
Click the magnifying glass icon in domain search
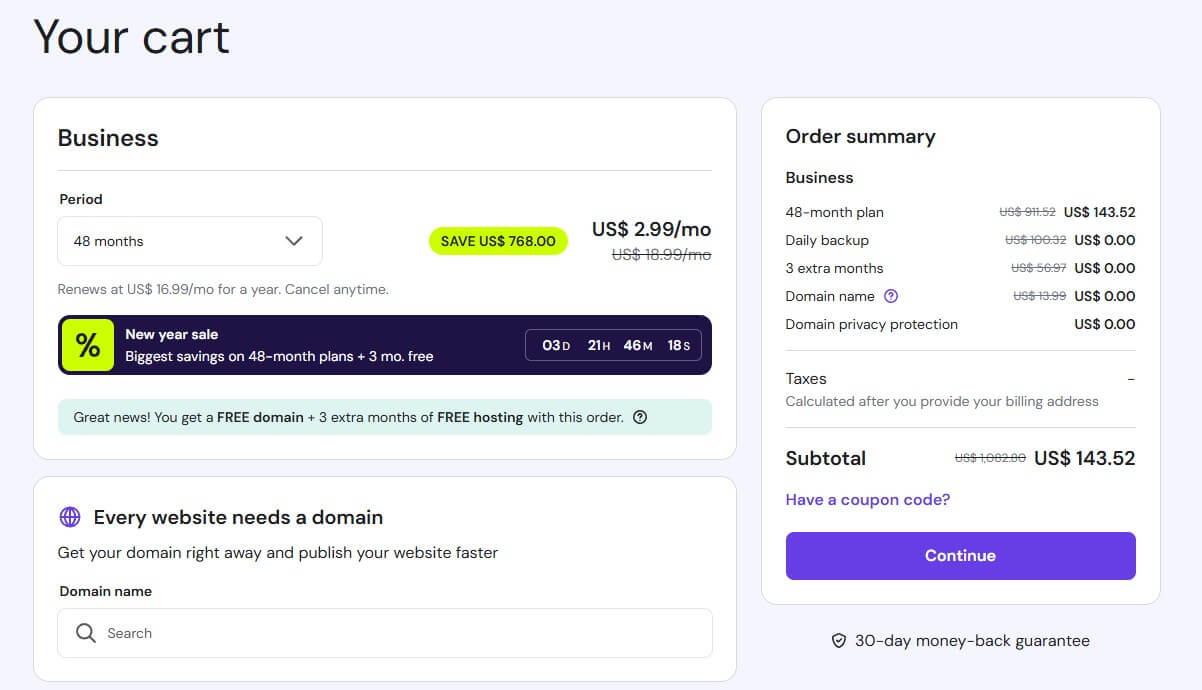[x=85, y=632]
